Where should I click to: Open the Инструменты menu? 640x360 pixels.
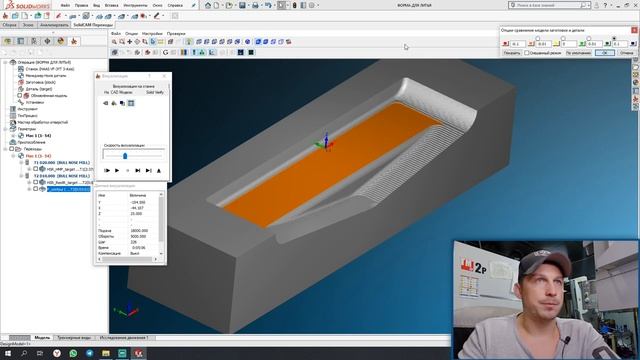(x=135, y=6)
